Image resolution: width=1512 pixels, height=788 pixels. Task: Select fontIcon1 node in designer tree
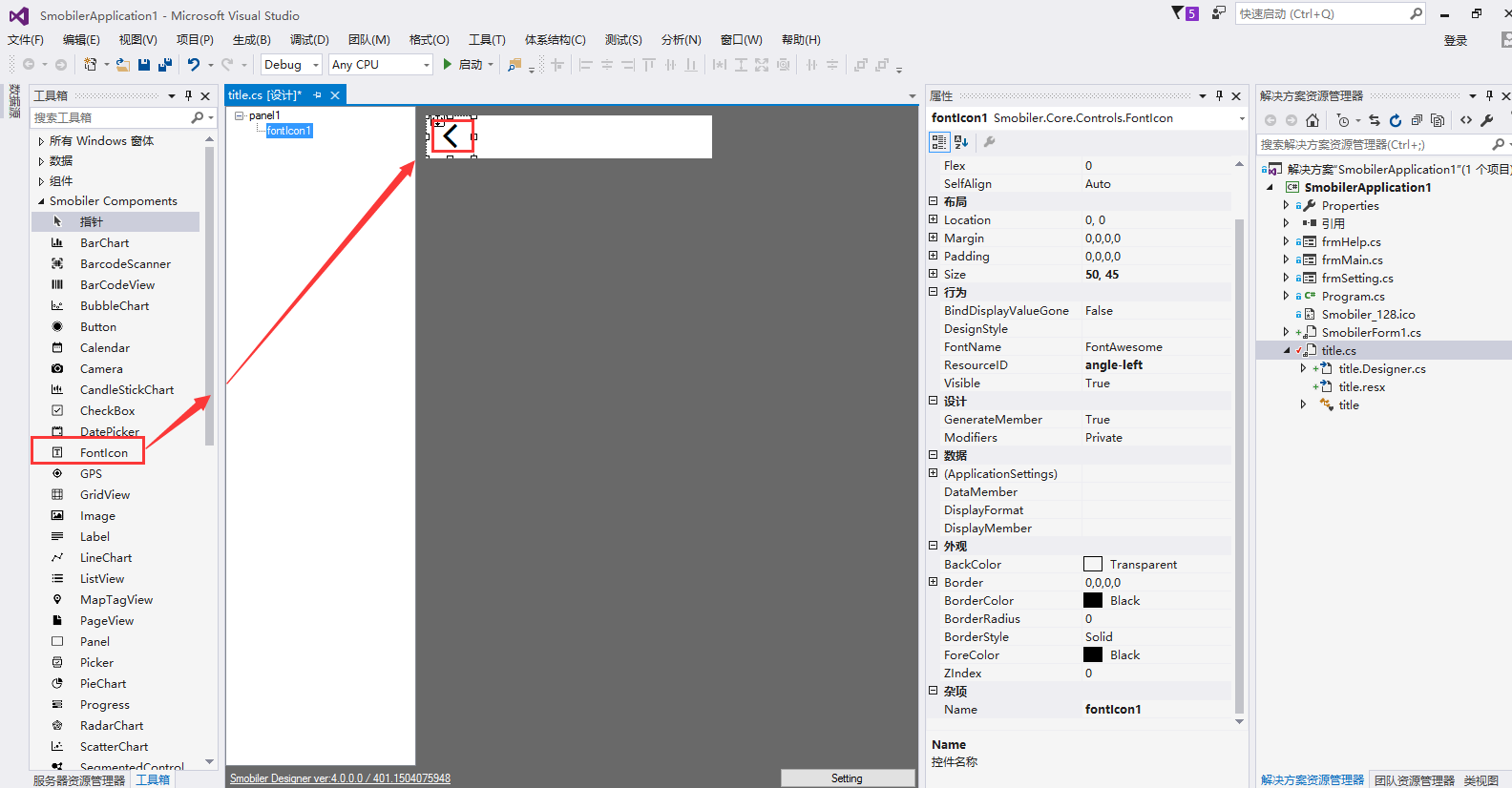[289, 131]
